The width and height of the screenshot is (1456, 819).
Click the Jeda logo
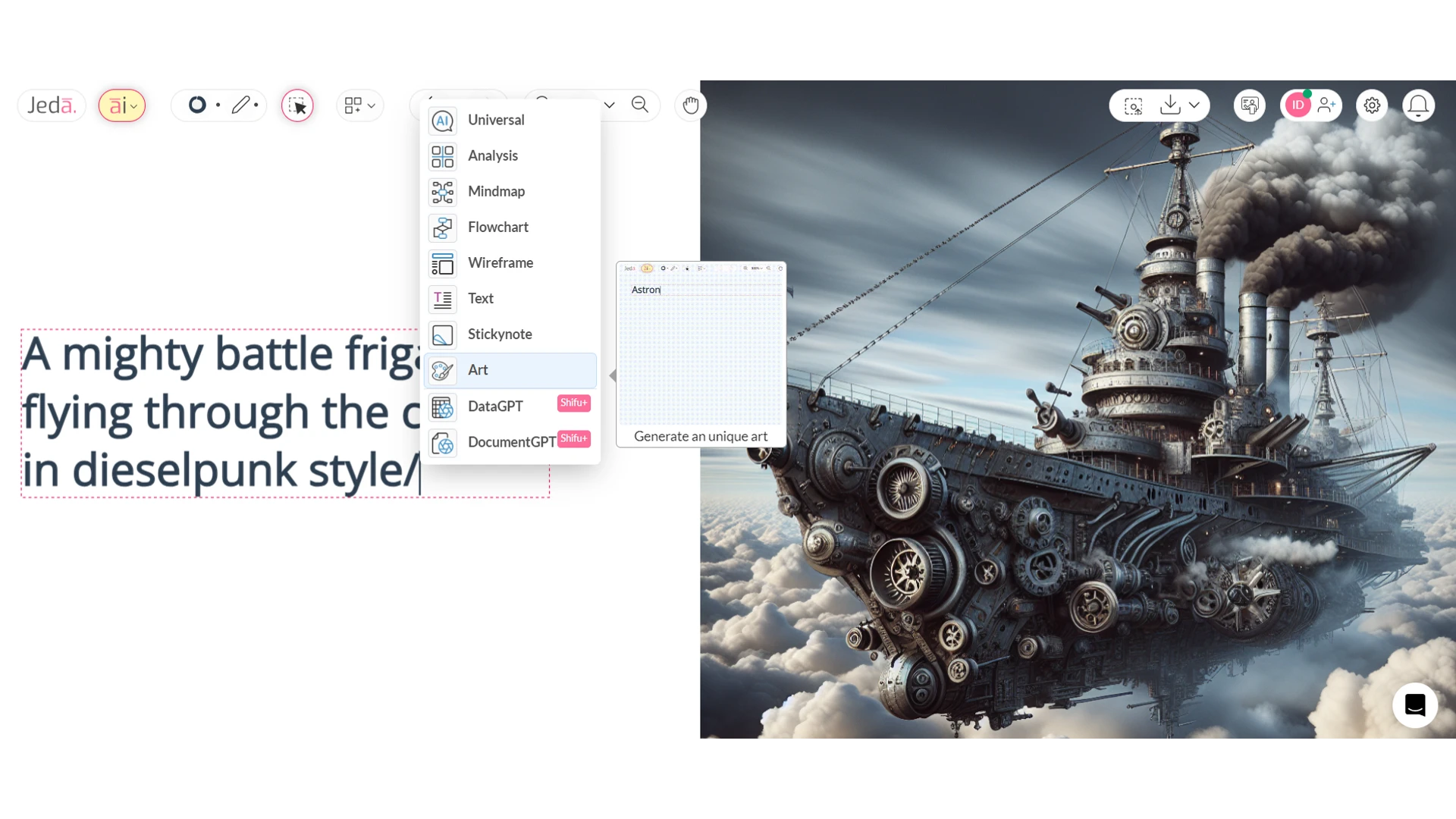(x=50, y=105)
